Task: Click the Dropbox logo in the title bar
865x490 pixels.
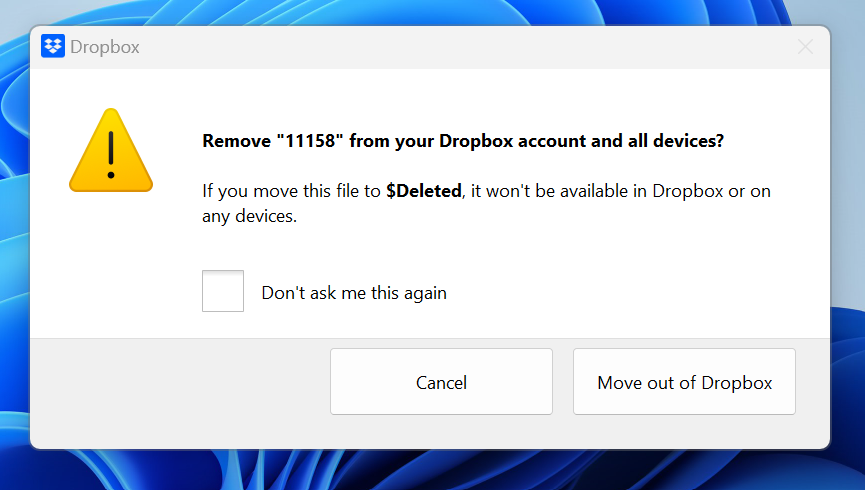Action: coord(53,47)
